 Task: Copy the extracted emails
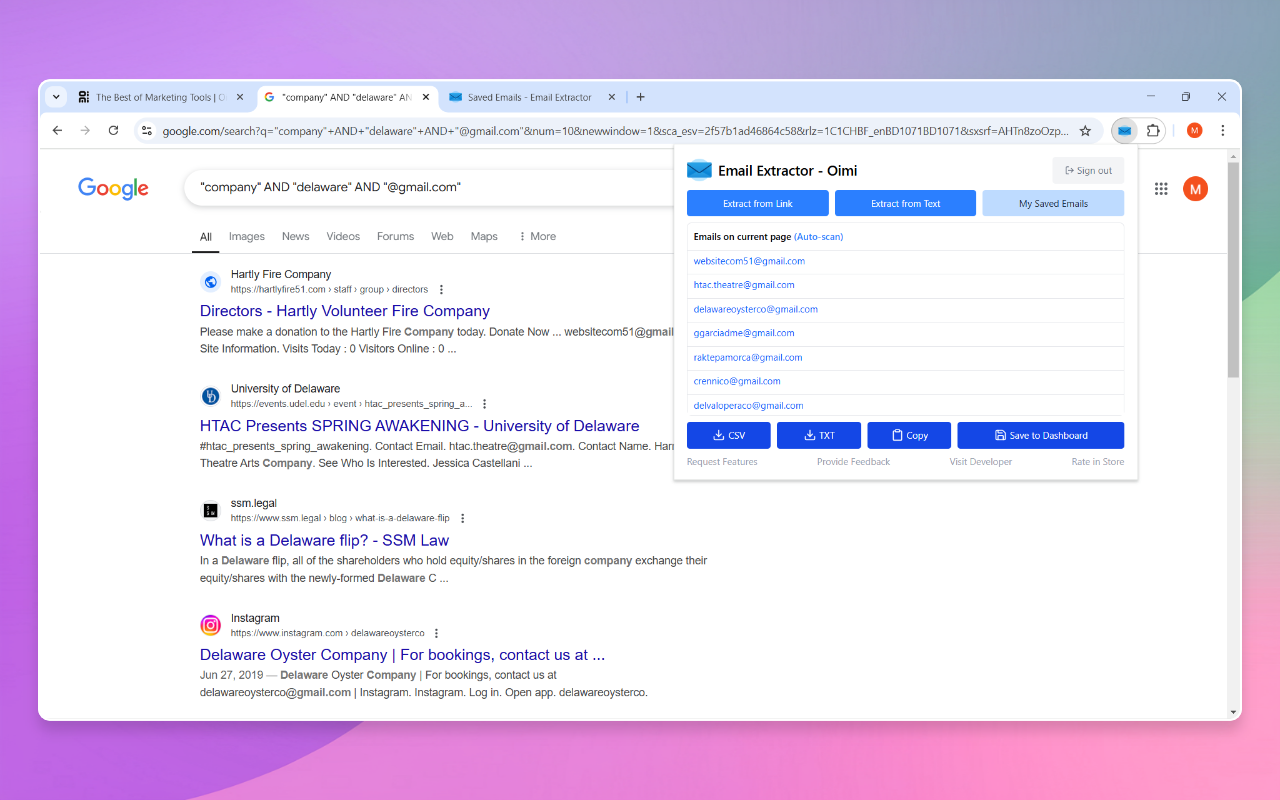pyautogui.click(x=909, y=435)
